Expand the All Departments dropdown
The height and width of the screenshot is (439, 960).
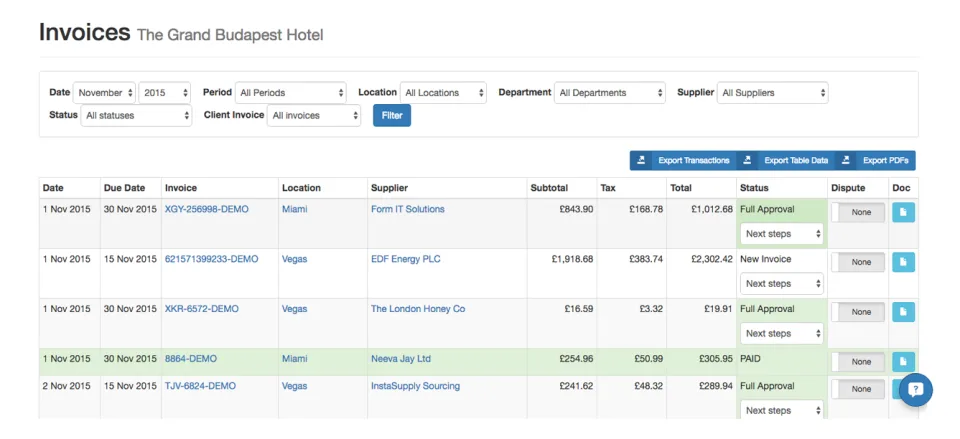[x=610, y=93]
